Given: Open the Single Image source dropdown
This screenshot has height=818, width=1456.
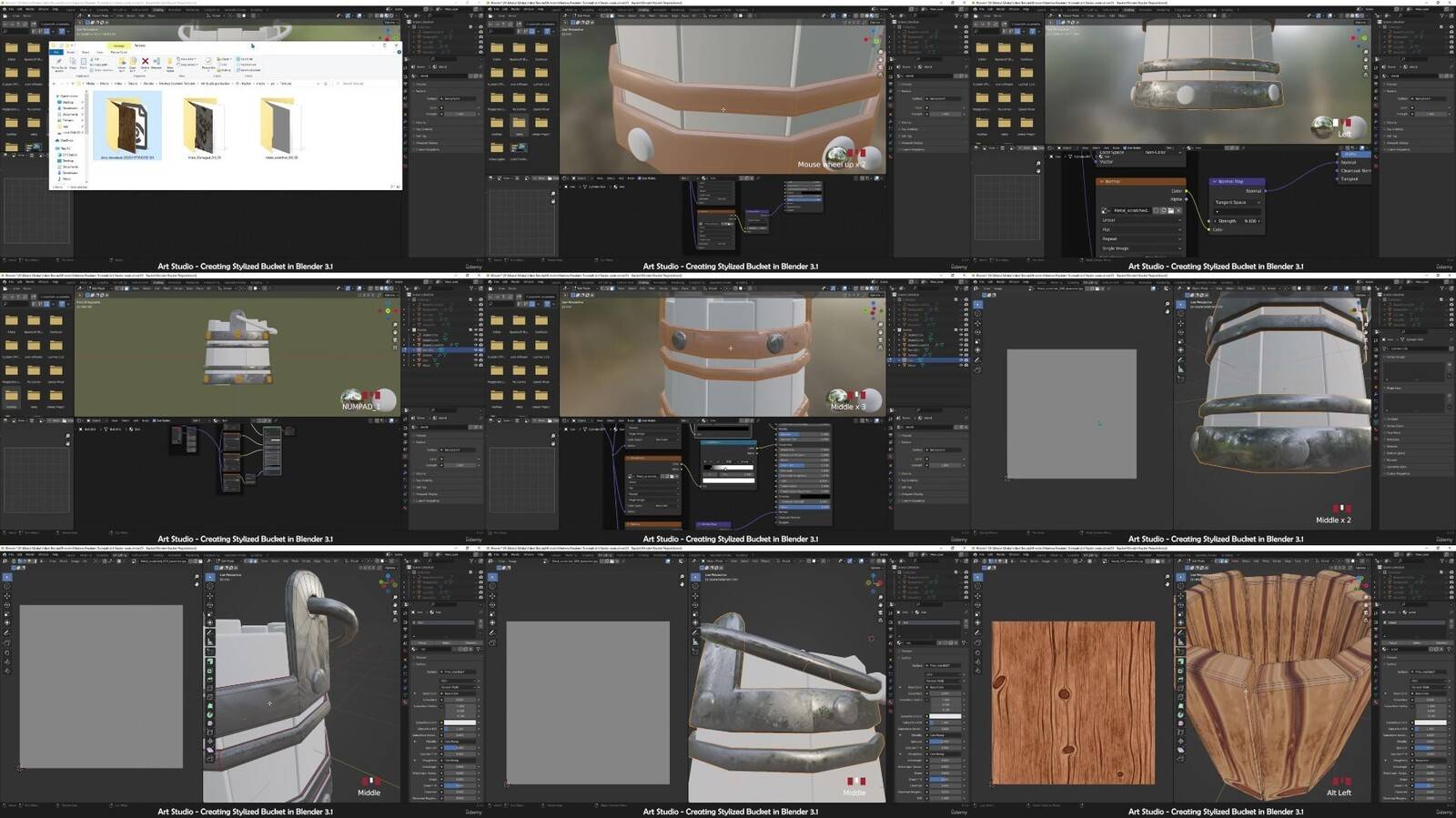Looking at the screenshot, I should pyautogui.click(x=1141, y=247).
